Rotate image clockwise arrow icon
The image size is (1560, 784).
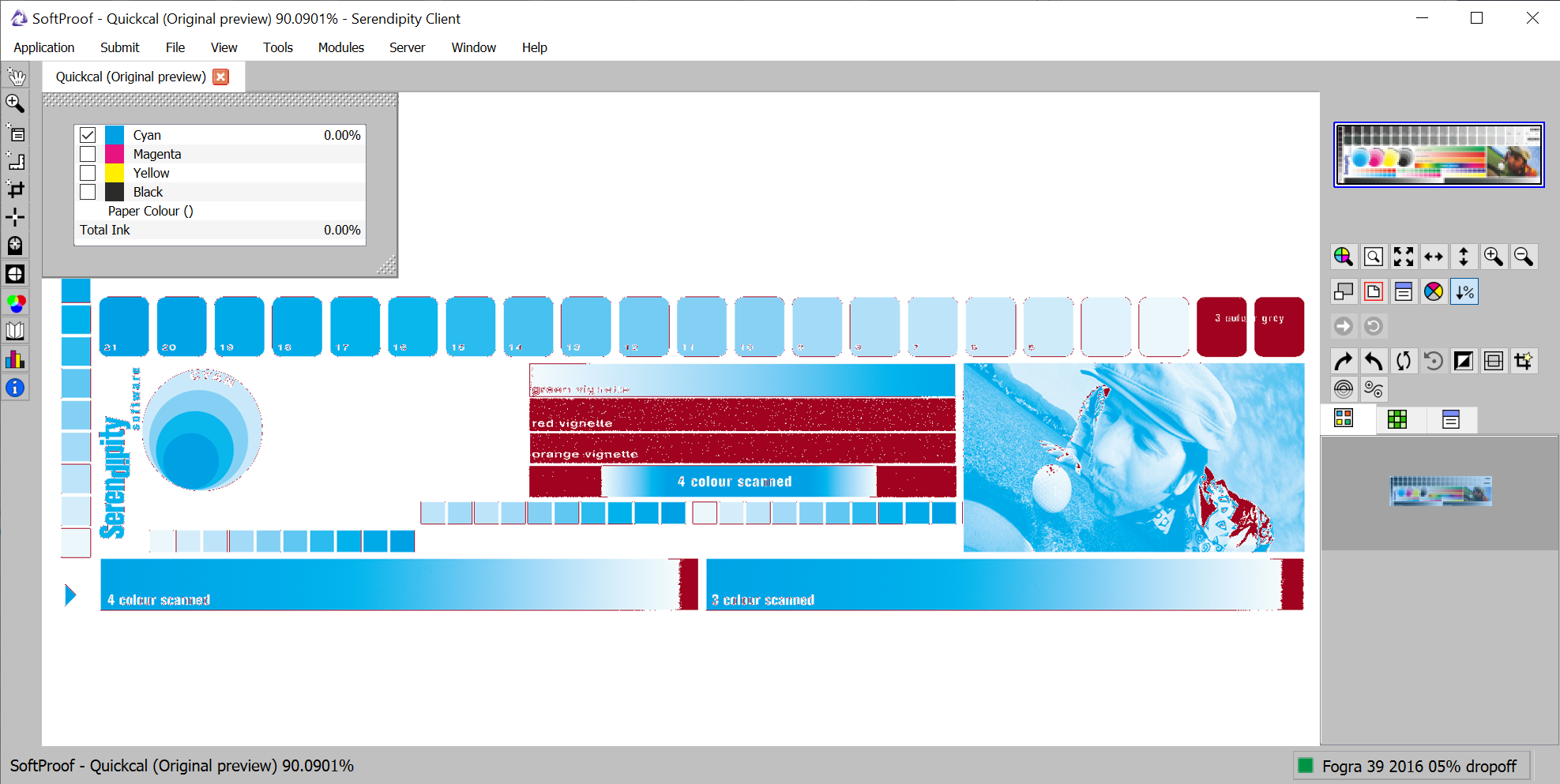1343,361
